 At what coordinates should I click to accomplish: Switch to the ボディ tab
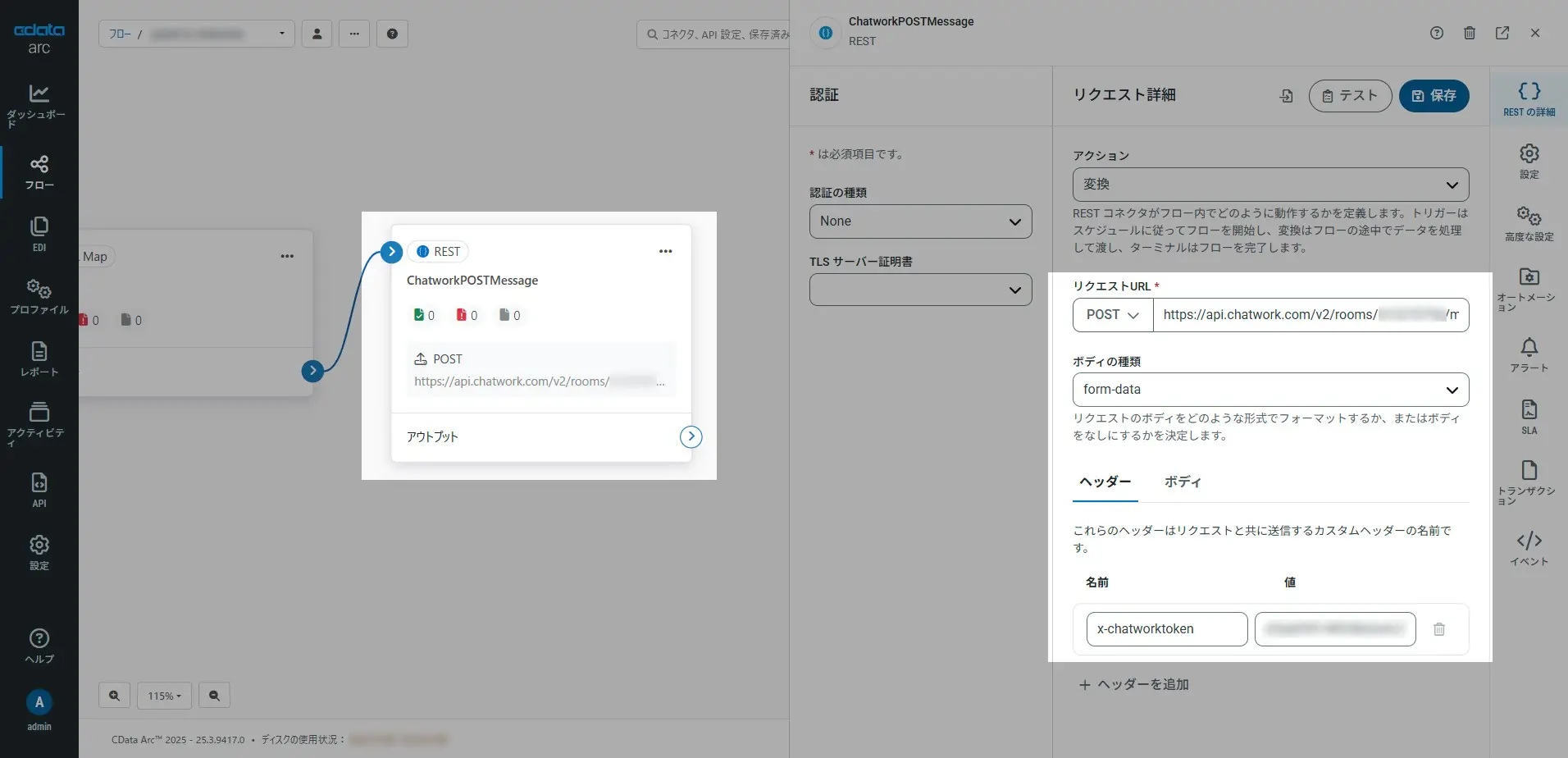pos(1183,482)
